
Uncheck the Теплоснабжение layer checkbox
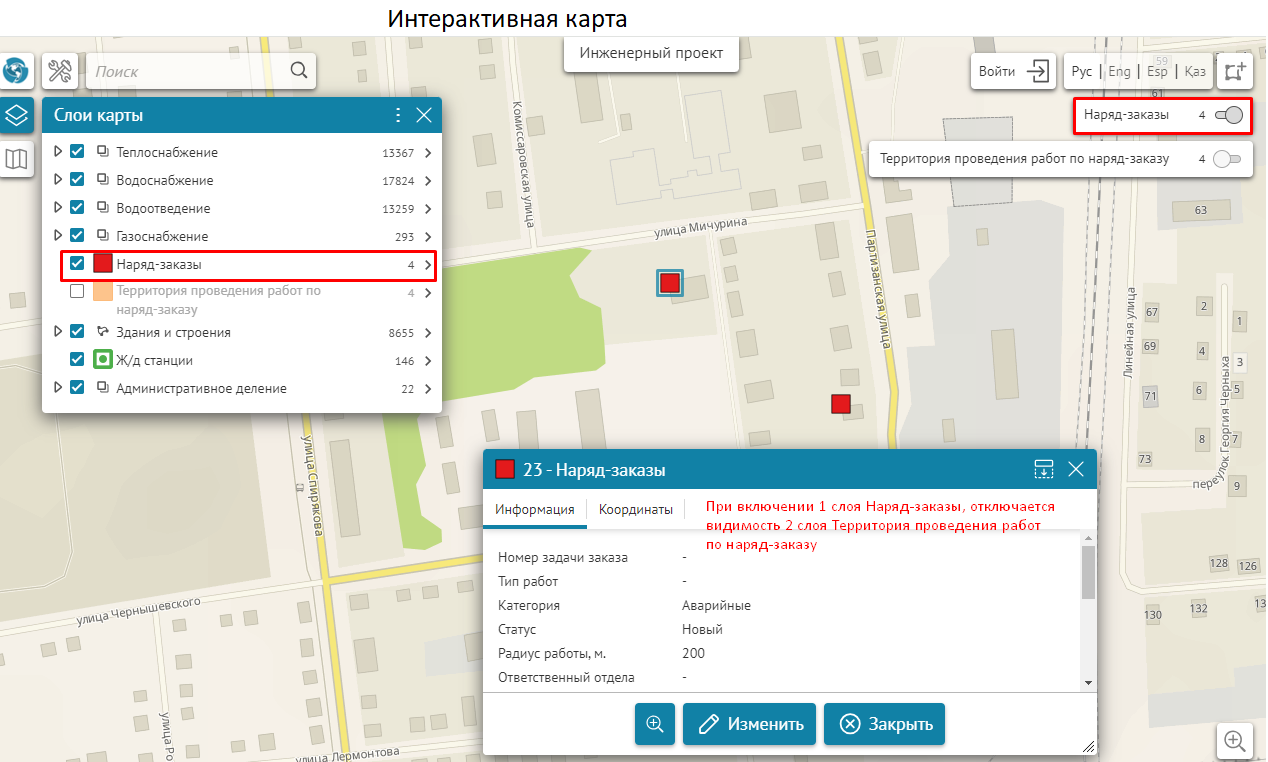[77, 152]
